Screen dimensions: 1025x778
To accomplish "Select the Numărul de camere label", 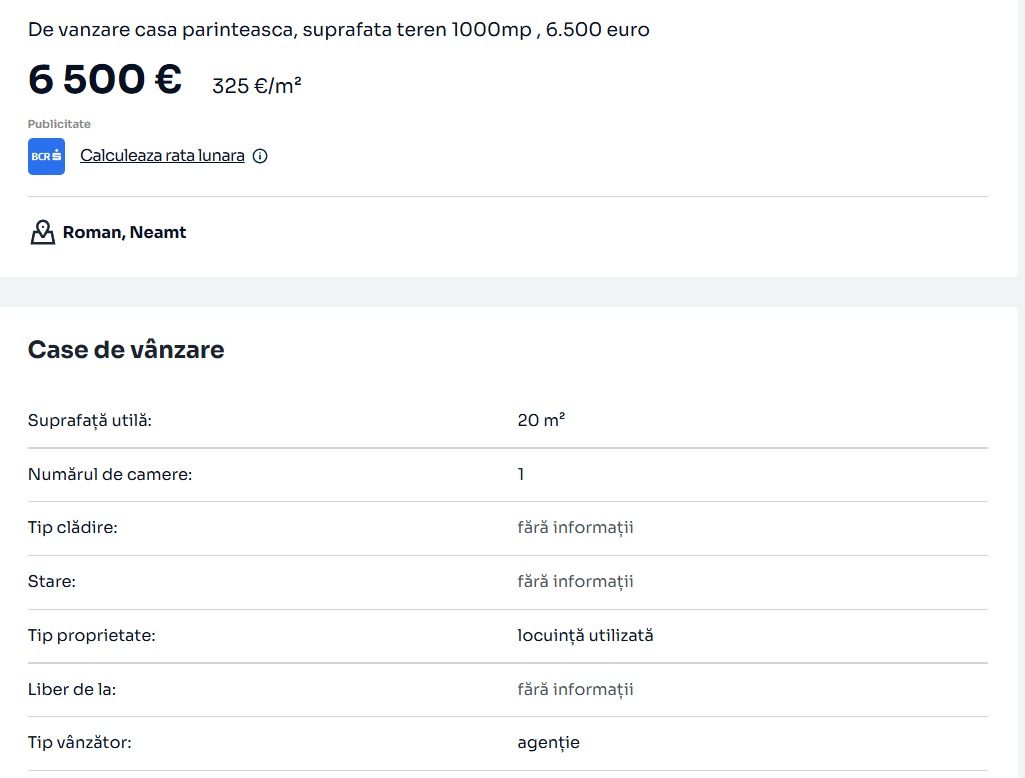I will pyautogui.click(x=110, y=474).
